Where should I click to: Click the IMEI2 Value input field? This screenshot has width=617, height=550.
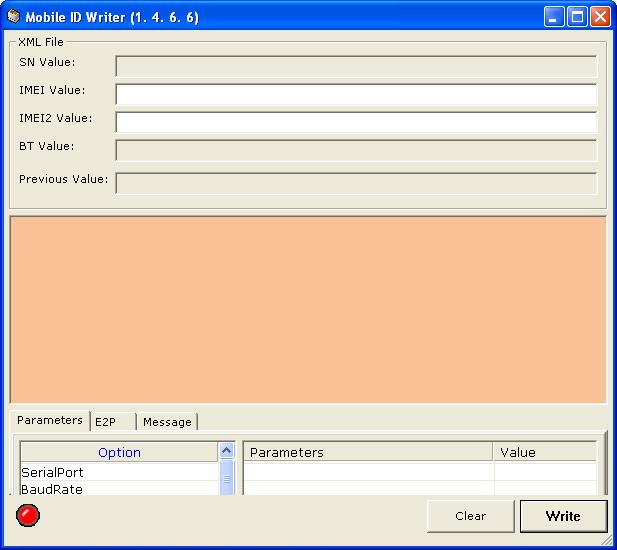356,122
